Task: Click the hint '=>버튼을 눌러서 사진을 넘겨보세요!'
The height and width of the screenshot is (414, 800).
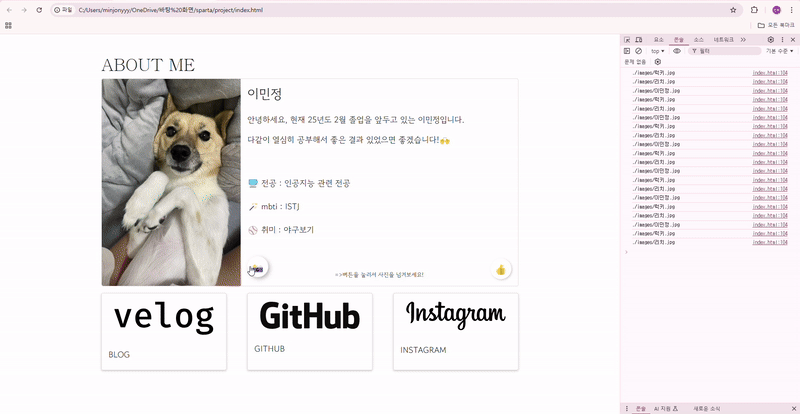Action: pos(379,275)
